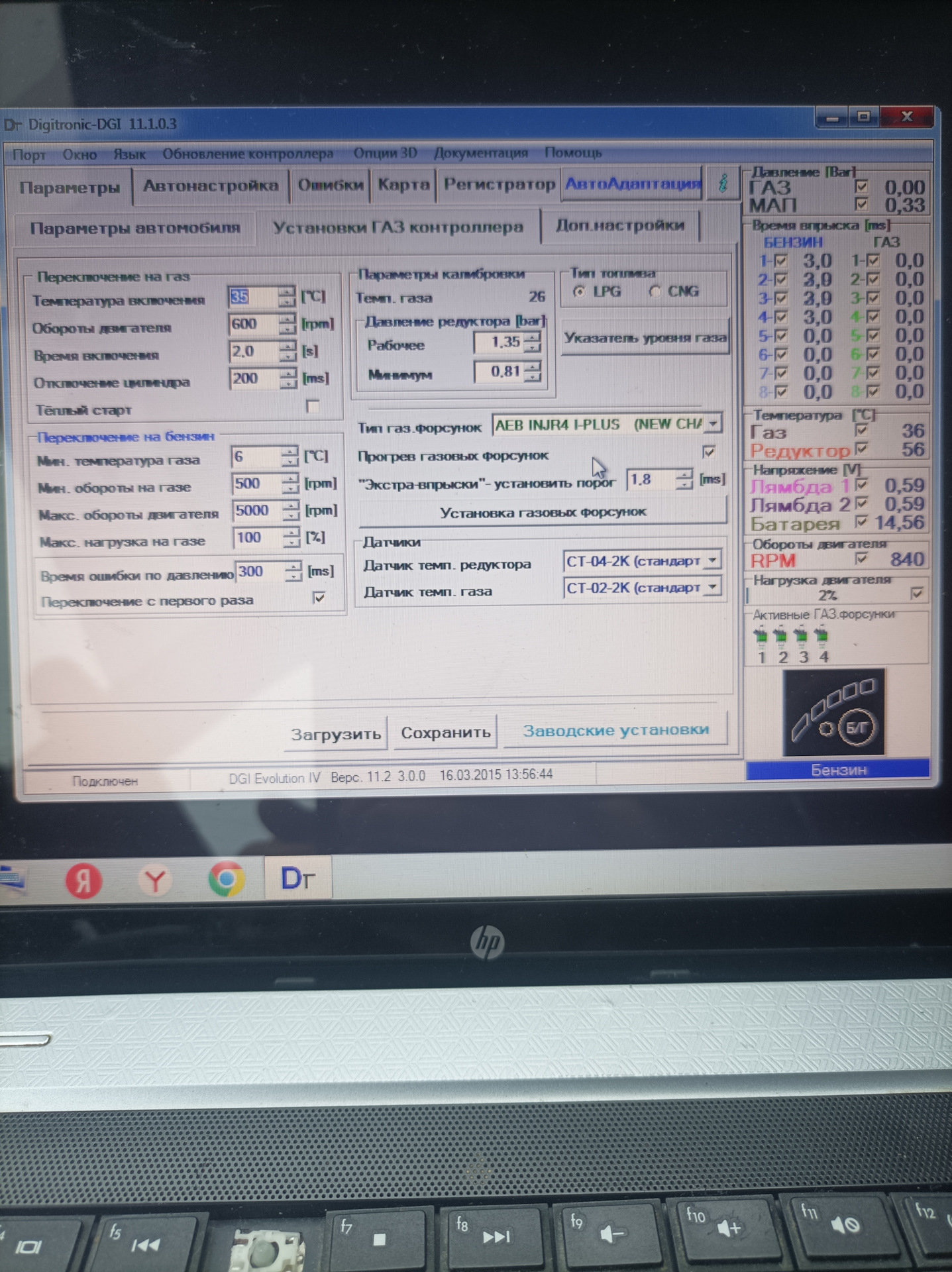
Task: Select the CNG fuel type radio button
Action: click(655, 291)
